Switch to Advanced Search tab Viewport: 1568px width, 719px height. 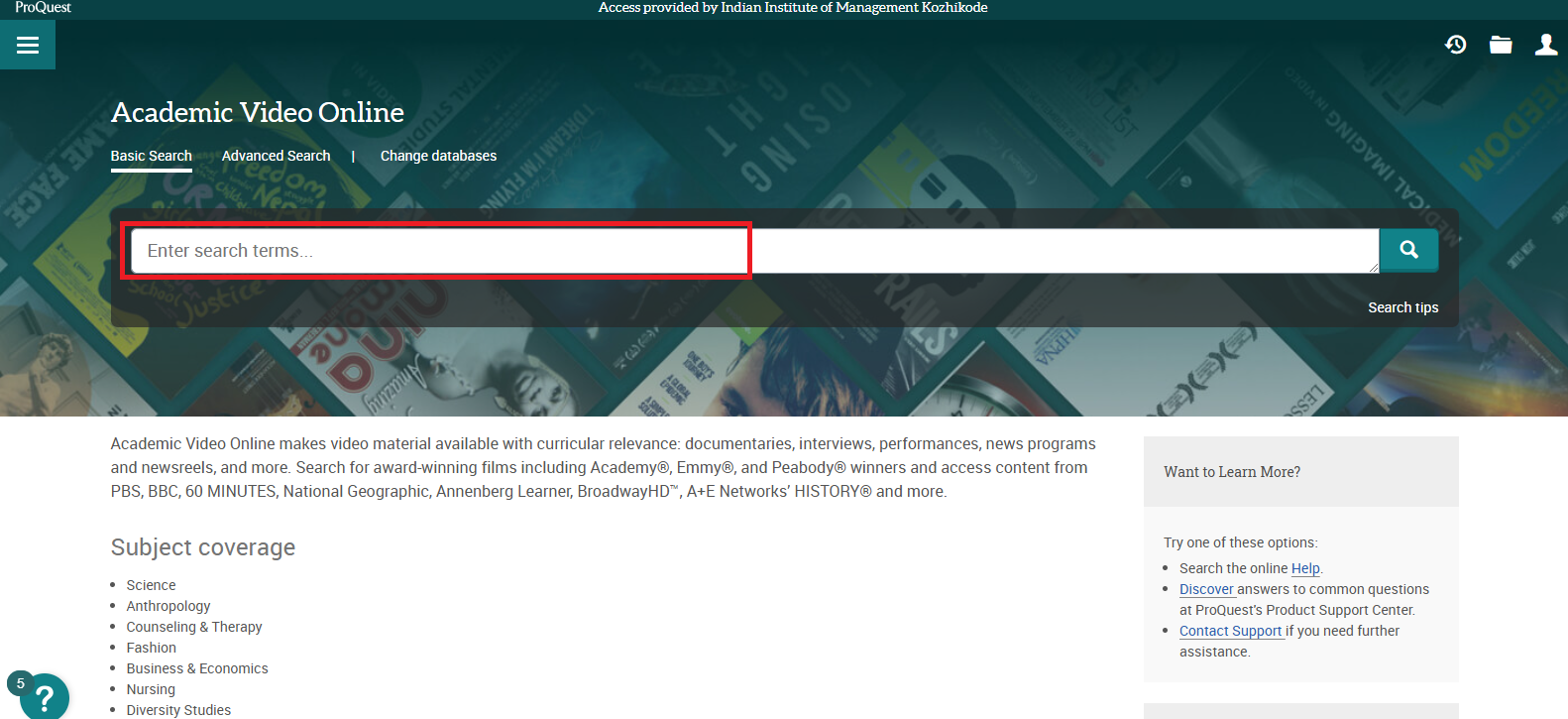coord(276,156)
